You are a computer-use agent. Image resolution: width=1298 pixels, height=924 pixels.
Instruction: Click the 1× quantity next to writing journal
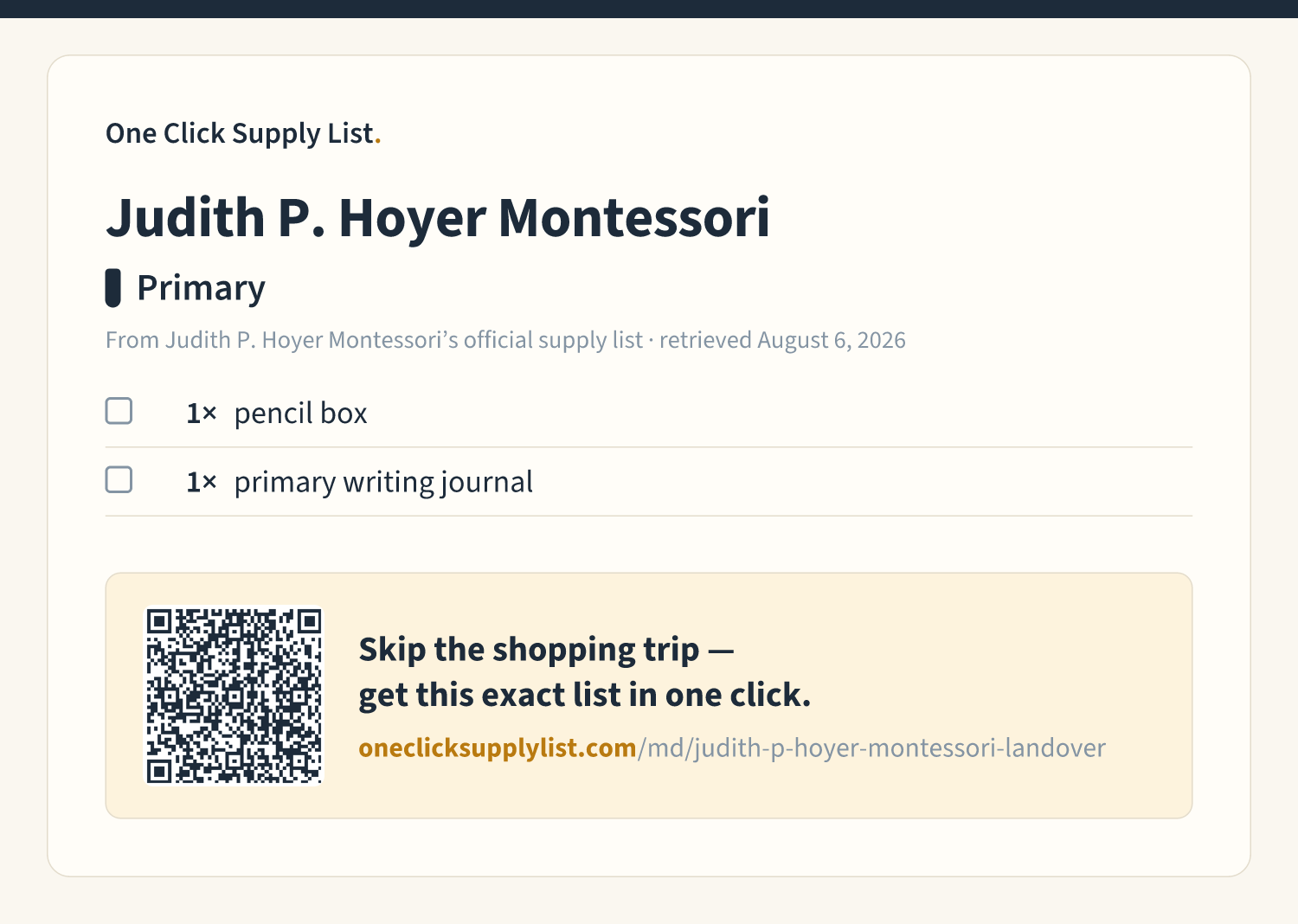point(202,482)
